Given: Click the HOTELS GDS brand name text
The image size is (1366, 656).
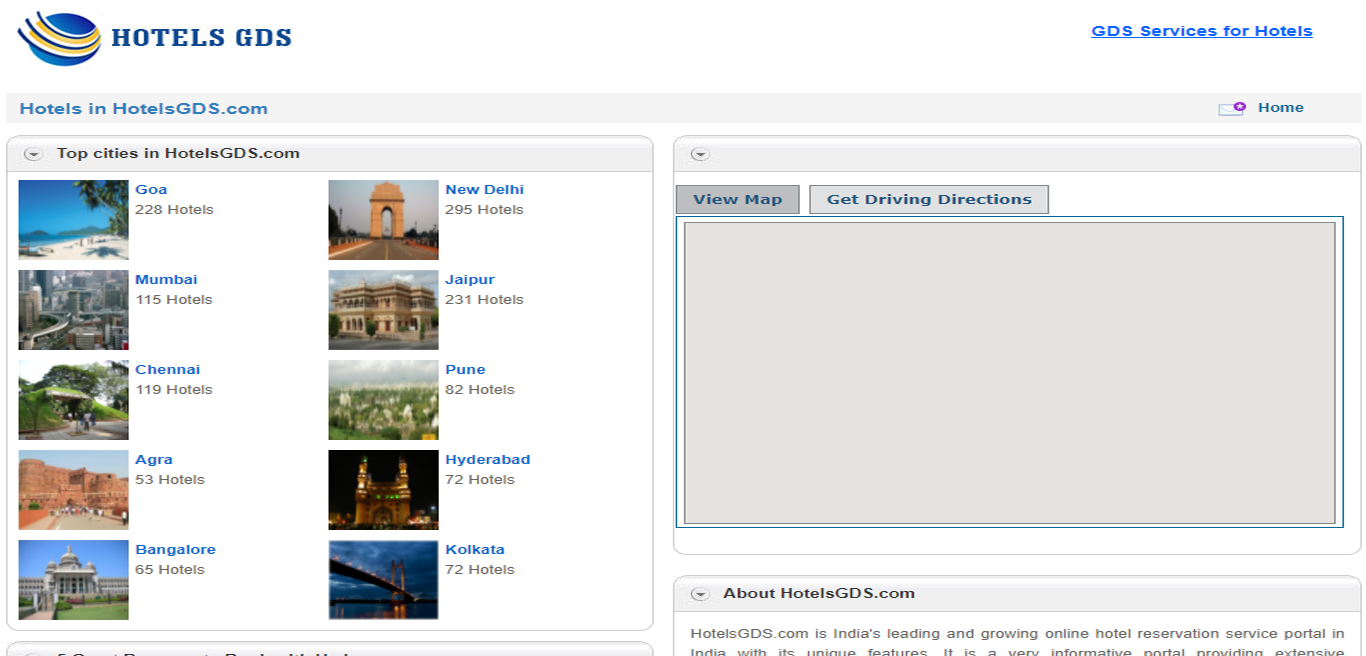Looking at the screenshot, I should (x=201, y=38).
